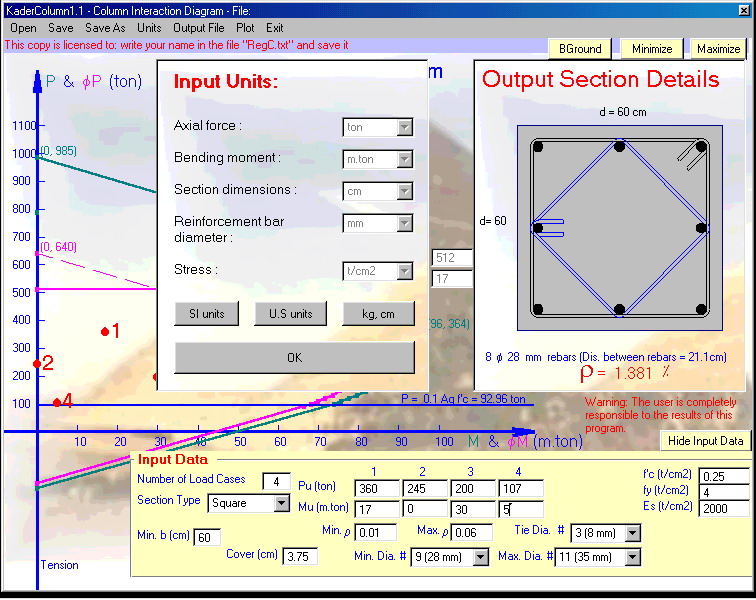Click the Min. b (cm) field
Image resolution: width=756 pixels, height=600 pixels.
(x=208, y=538)
